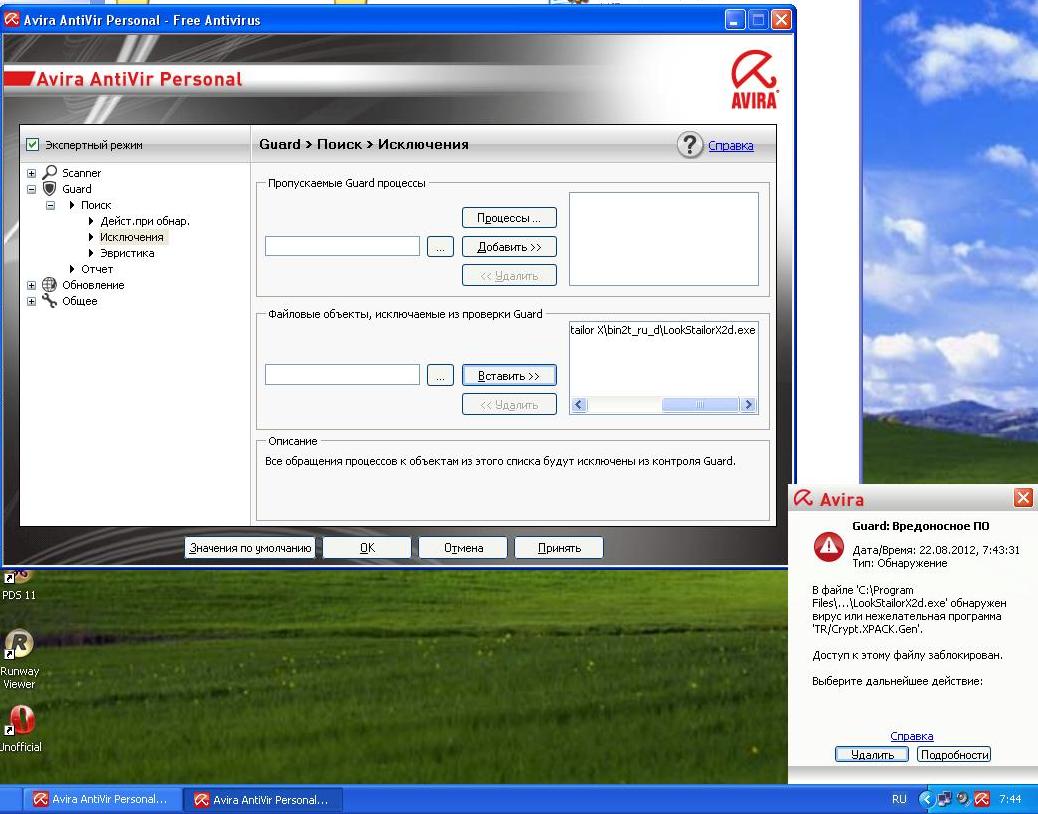
Task: Click the Отмена button
Action: click(x=463, y=548)
